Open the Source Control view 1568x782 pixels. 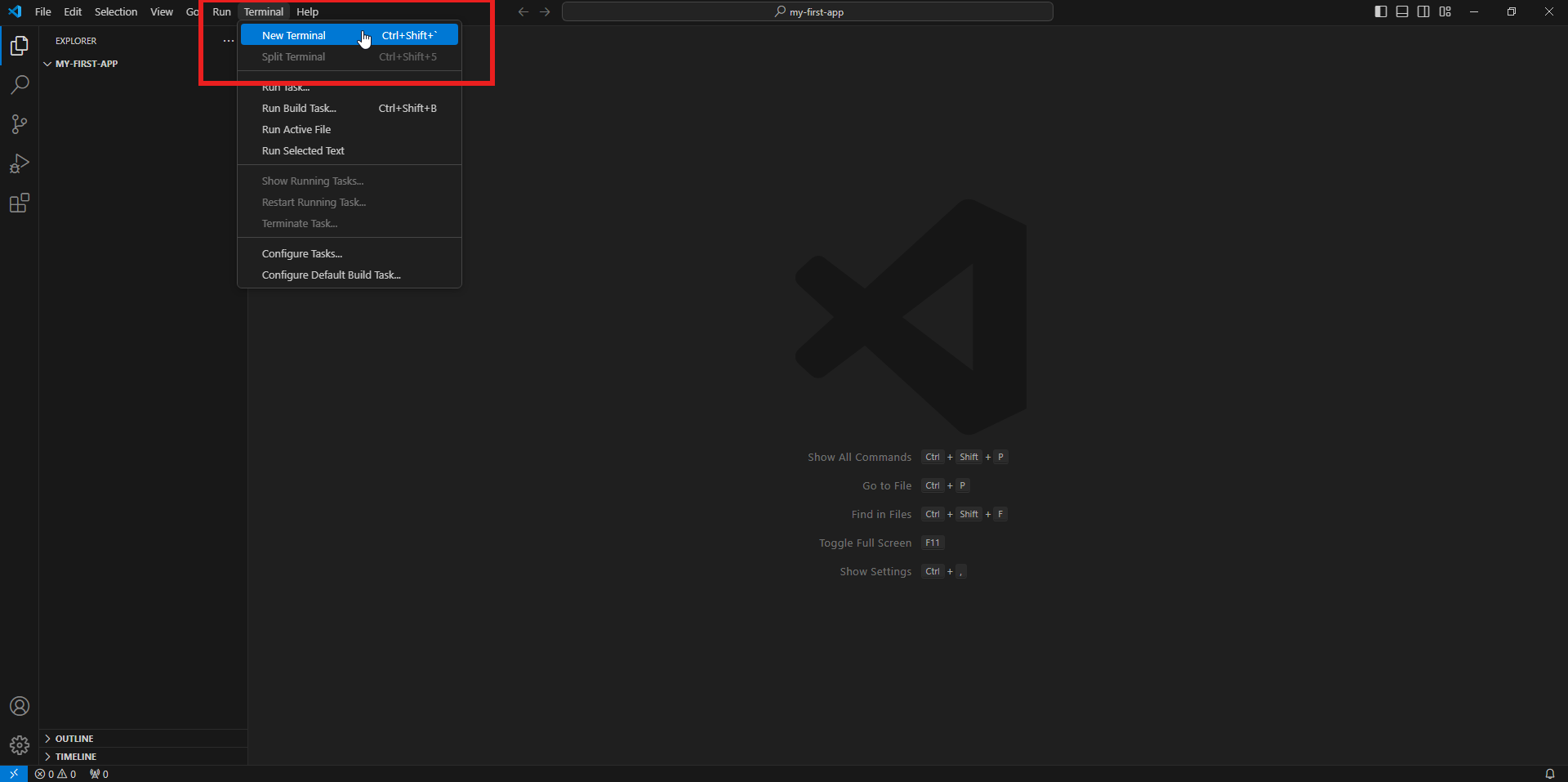click(20, 124)
